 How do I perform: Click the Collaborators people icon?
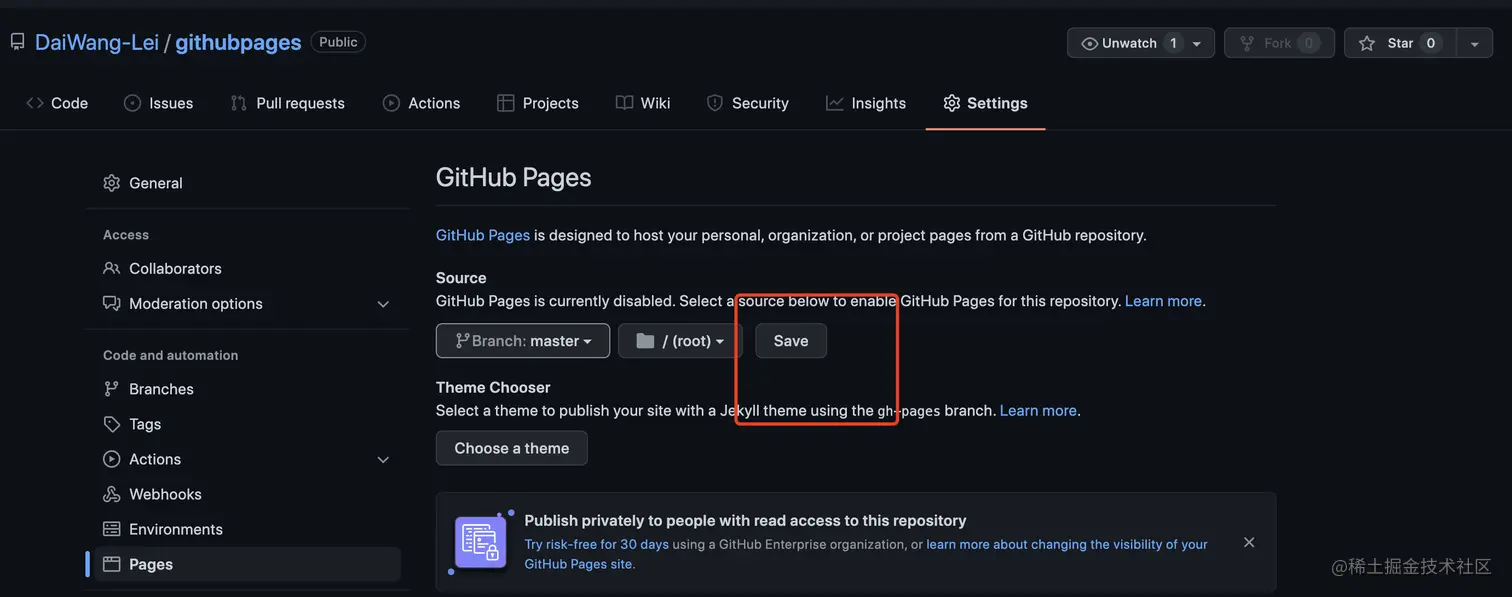(111, 268)
